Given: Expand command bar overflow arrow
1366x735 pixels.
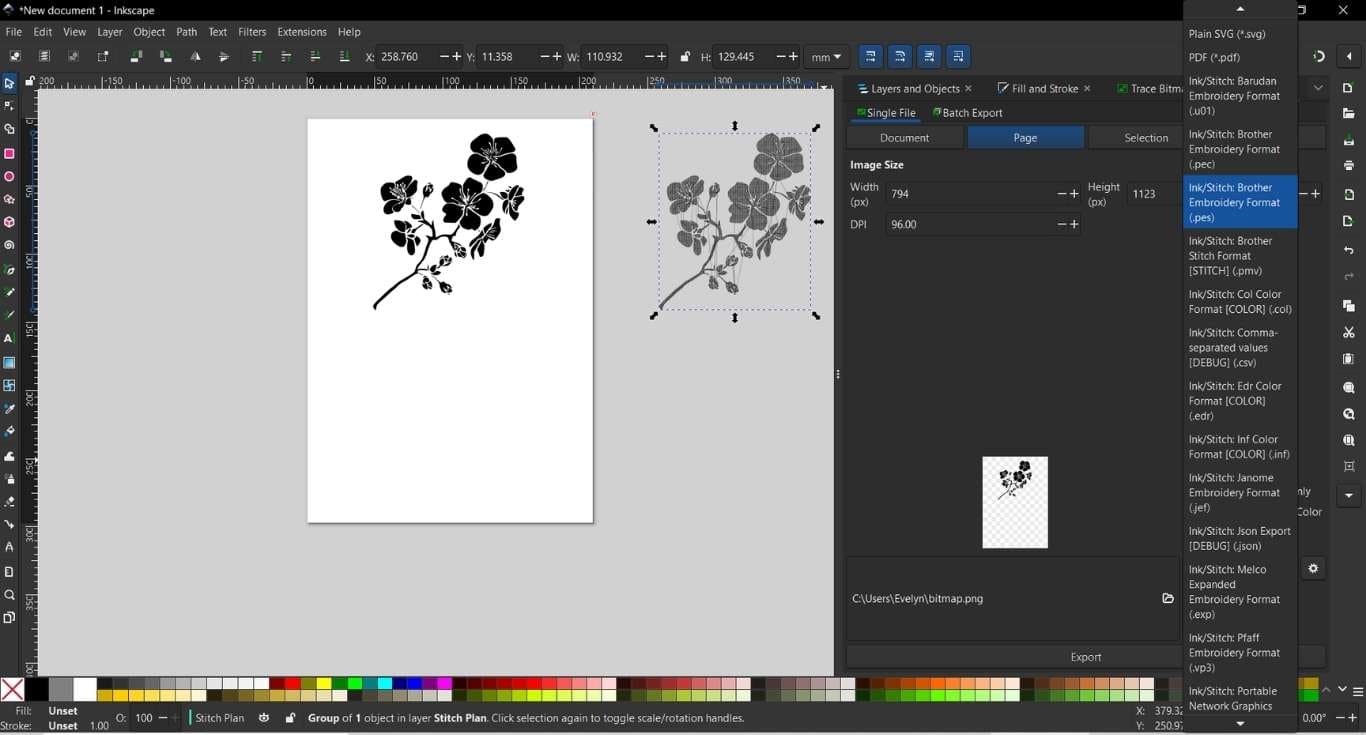Looking at the screenshot, I should coord(1348,496).
